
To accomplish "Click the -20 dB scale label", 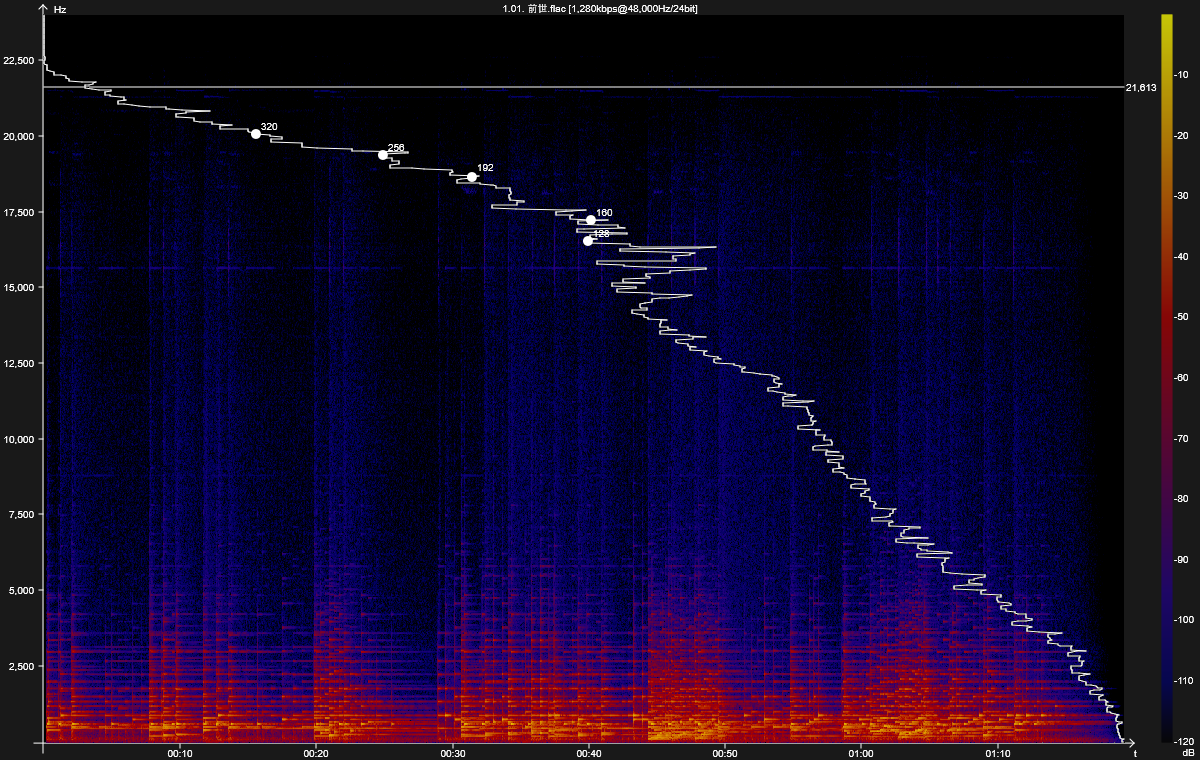I will [1182, 135].
